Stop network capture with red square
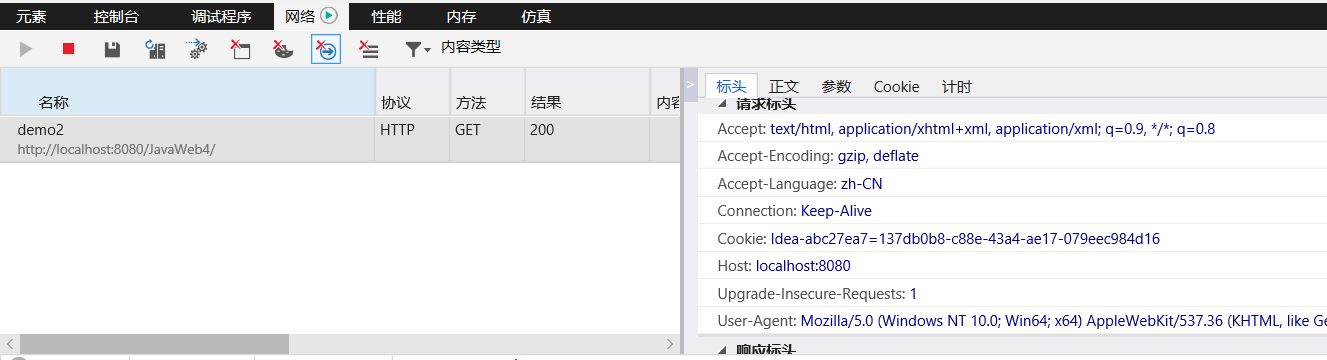Screen dimensions: 1327x360 (x=69, y=48)
